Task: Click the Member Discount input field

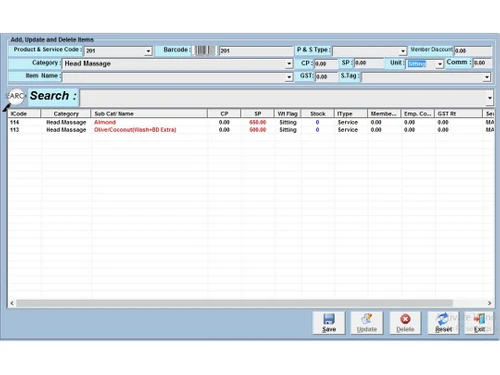Action: [473, 51]
